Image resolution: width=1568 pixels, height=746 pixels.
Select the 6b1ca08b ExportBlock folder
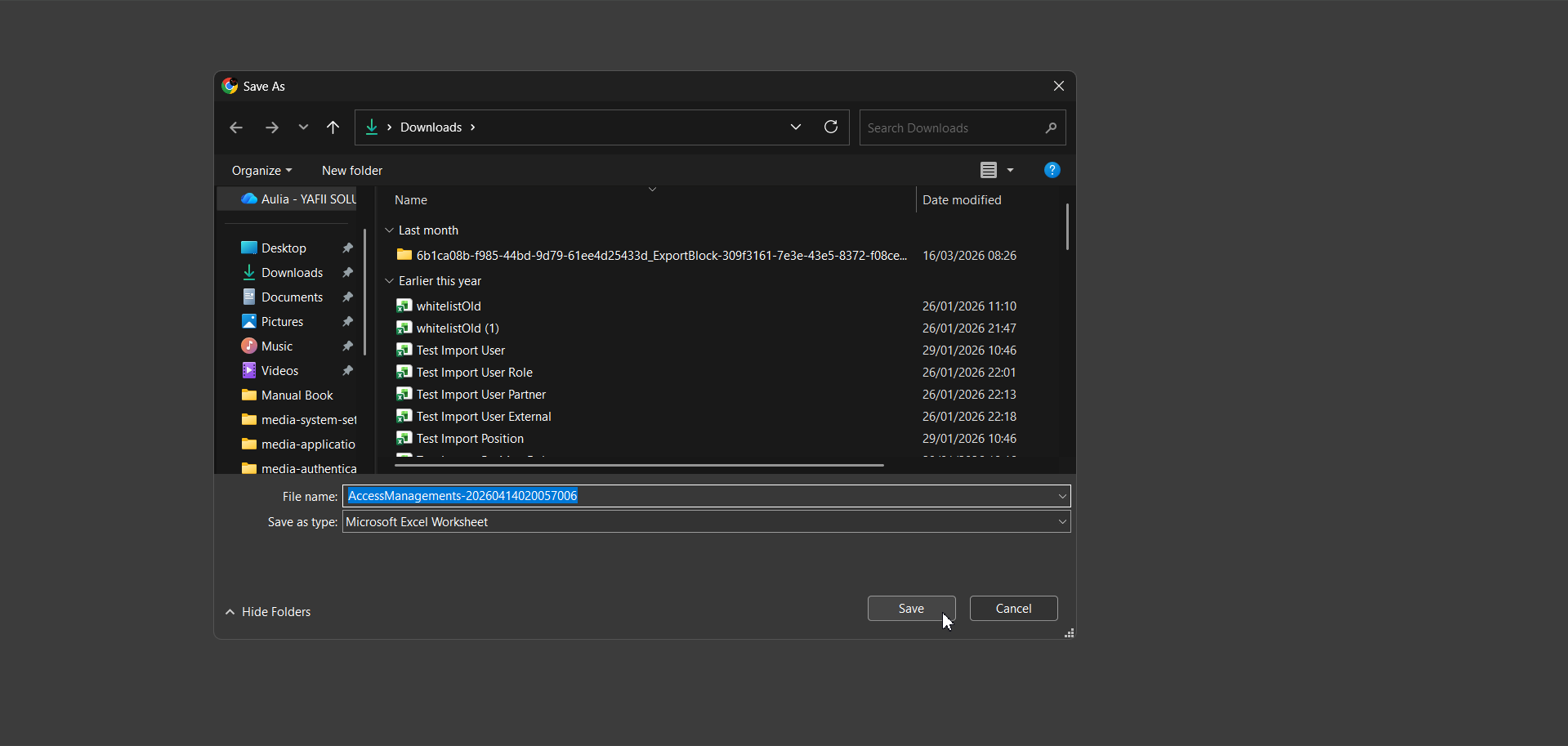click(651, 255)
